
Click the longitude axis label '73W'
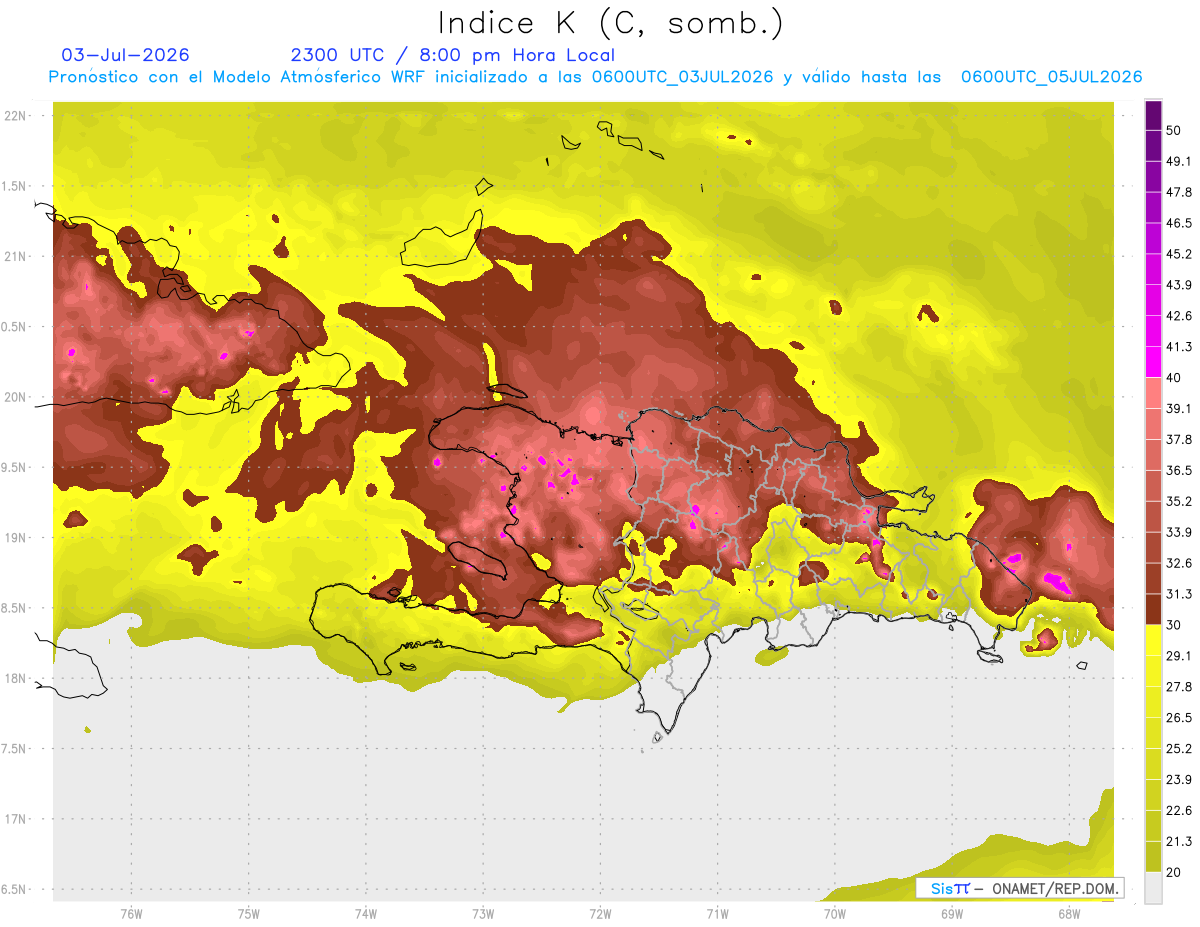pos(483,913)
